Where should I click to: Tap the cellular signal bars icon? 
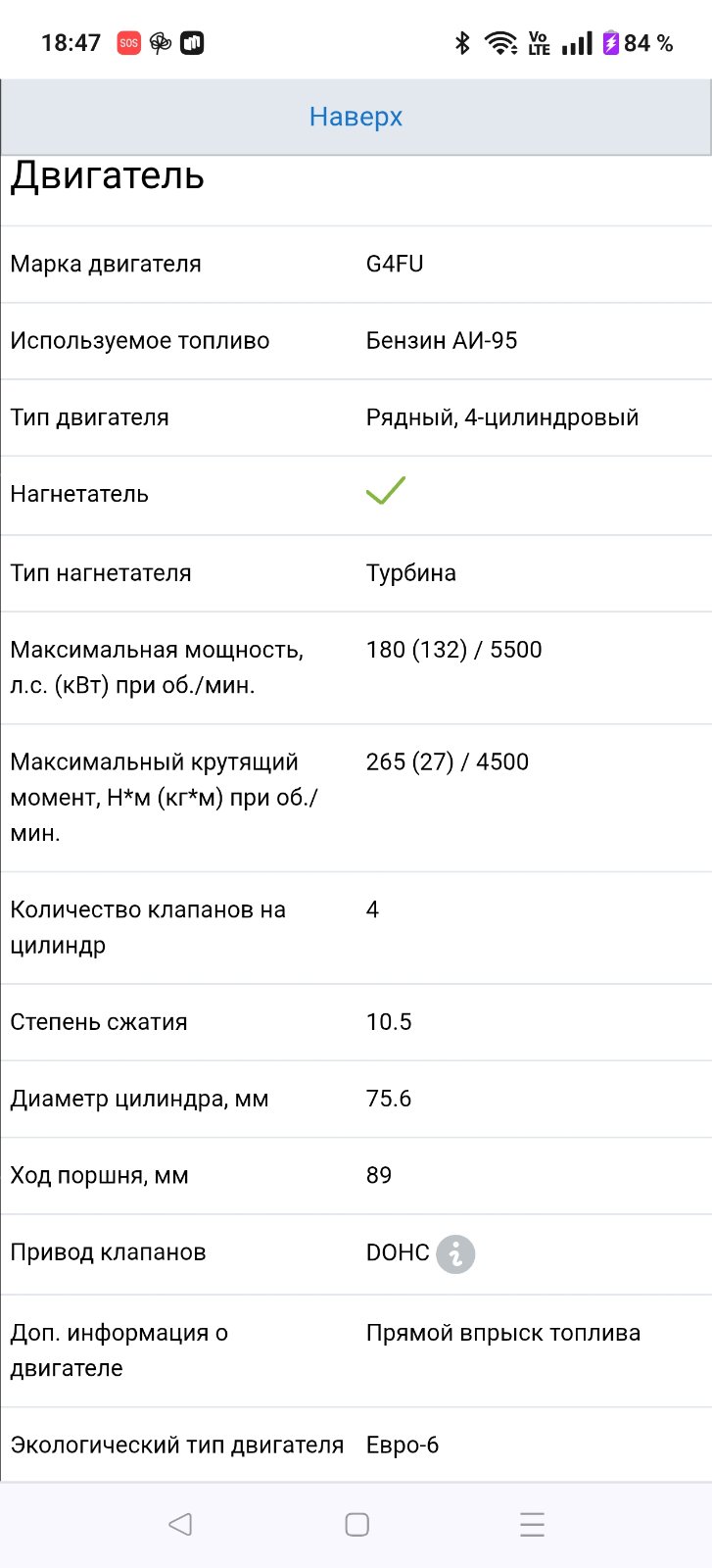click(x=577, y=43)
